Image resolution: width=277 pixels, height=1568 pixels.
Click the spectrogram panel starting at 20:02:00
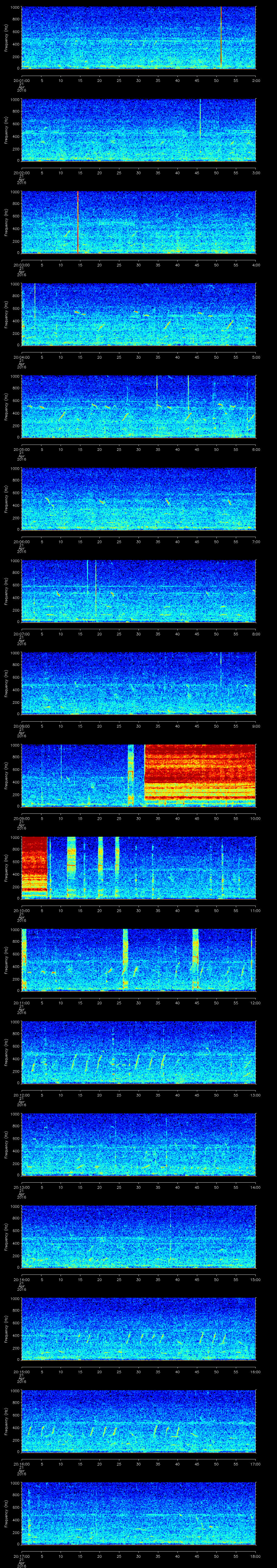(138, 130)
